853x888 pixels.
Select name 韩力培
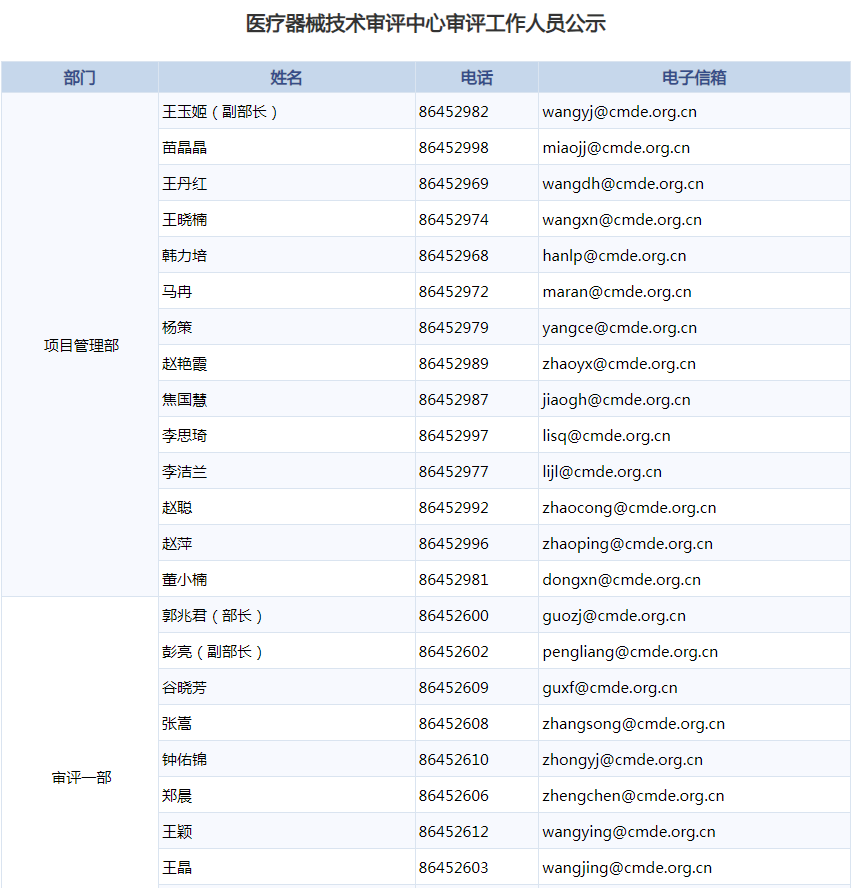tap(185, 256)
